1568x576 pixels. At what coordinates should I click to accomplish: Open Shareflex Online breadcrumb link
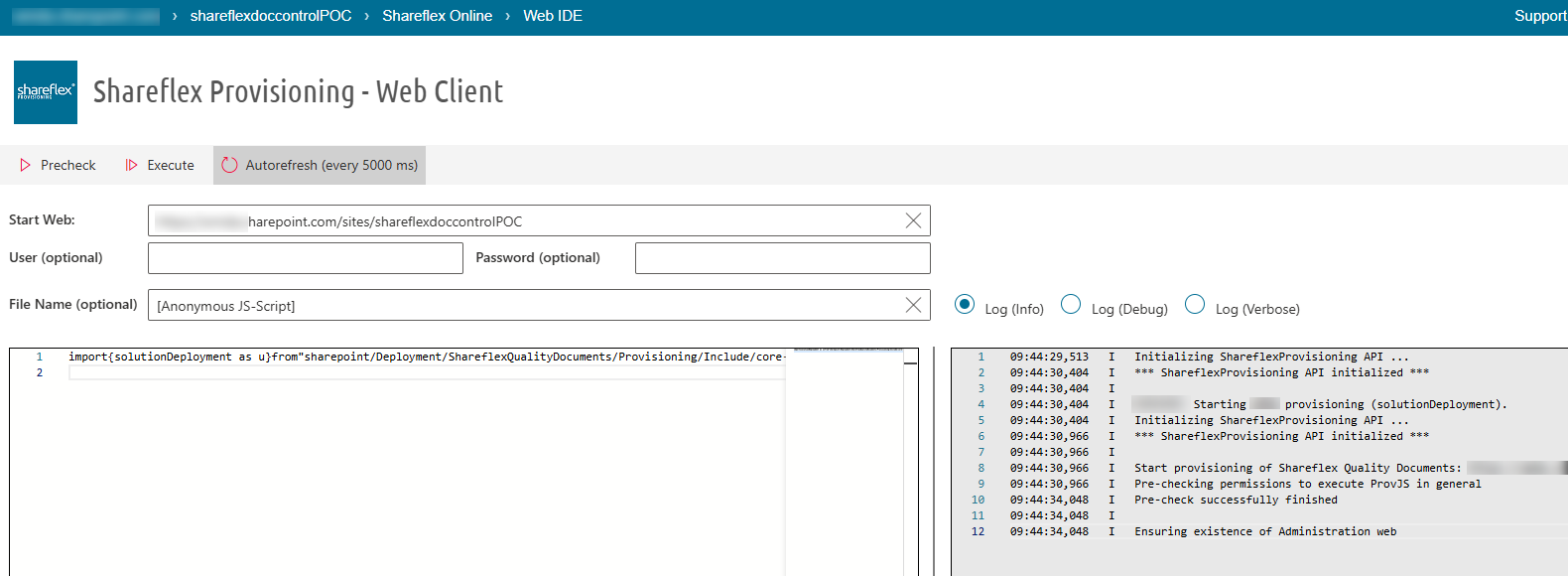[438, 16]
